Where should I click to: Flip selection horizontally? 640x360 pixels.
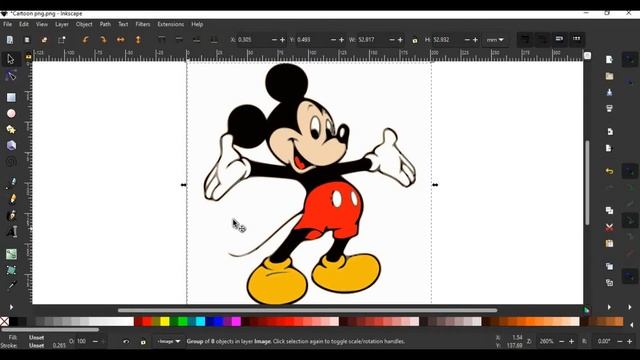pyautogui.click(x=120, y=40)
